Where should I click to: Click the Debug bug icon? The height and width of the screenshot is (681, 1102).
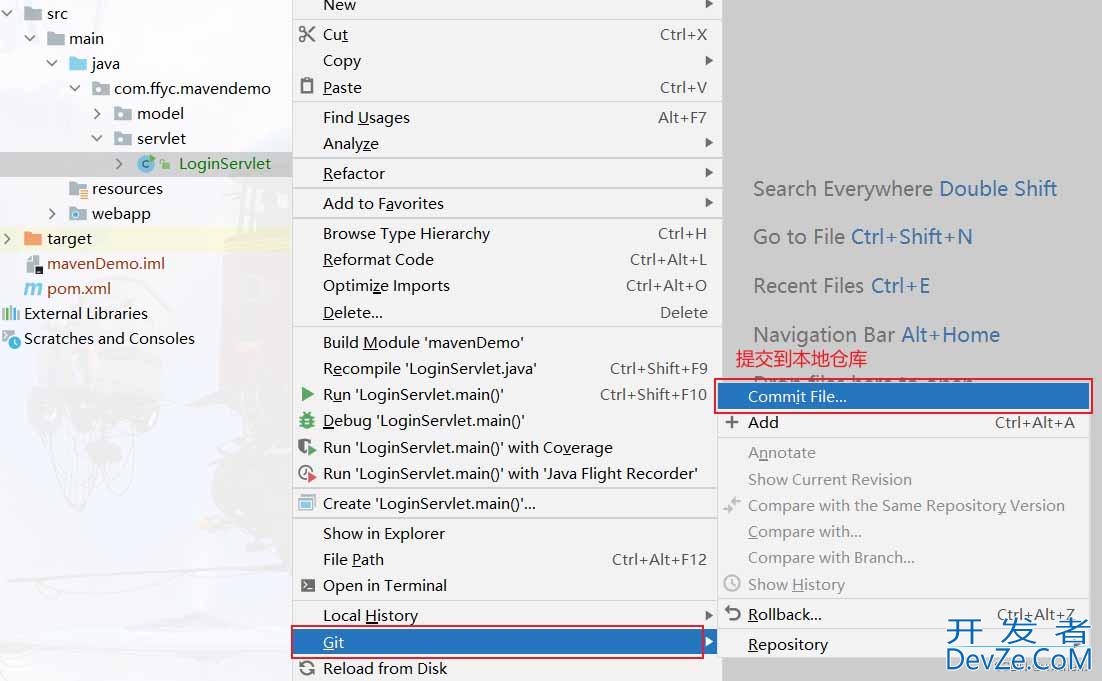[x=307, y=420]
